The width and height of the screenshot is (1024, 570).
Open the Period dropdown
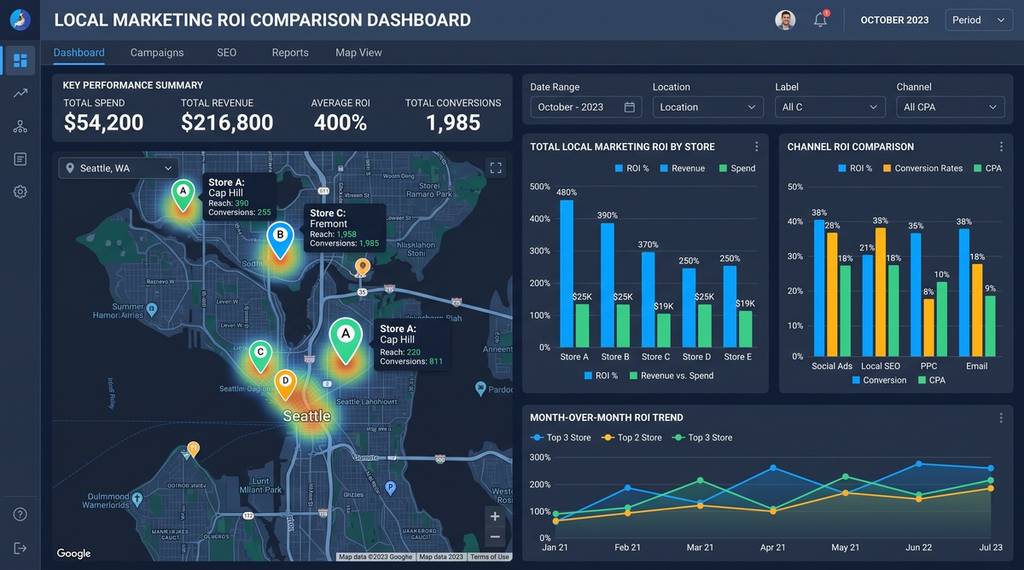(978, 20)
